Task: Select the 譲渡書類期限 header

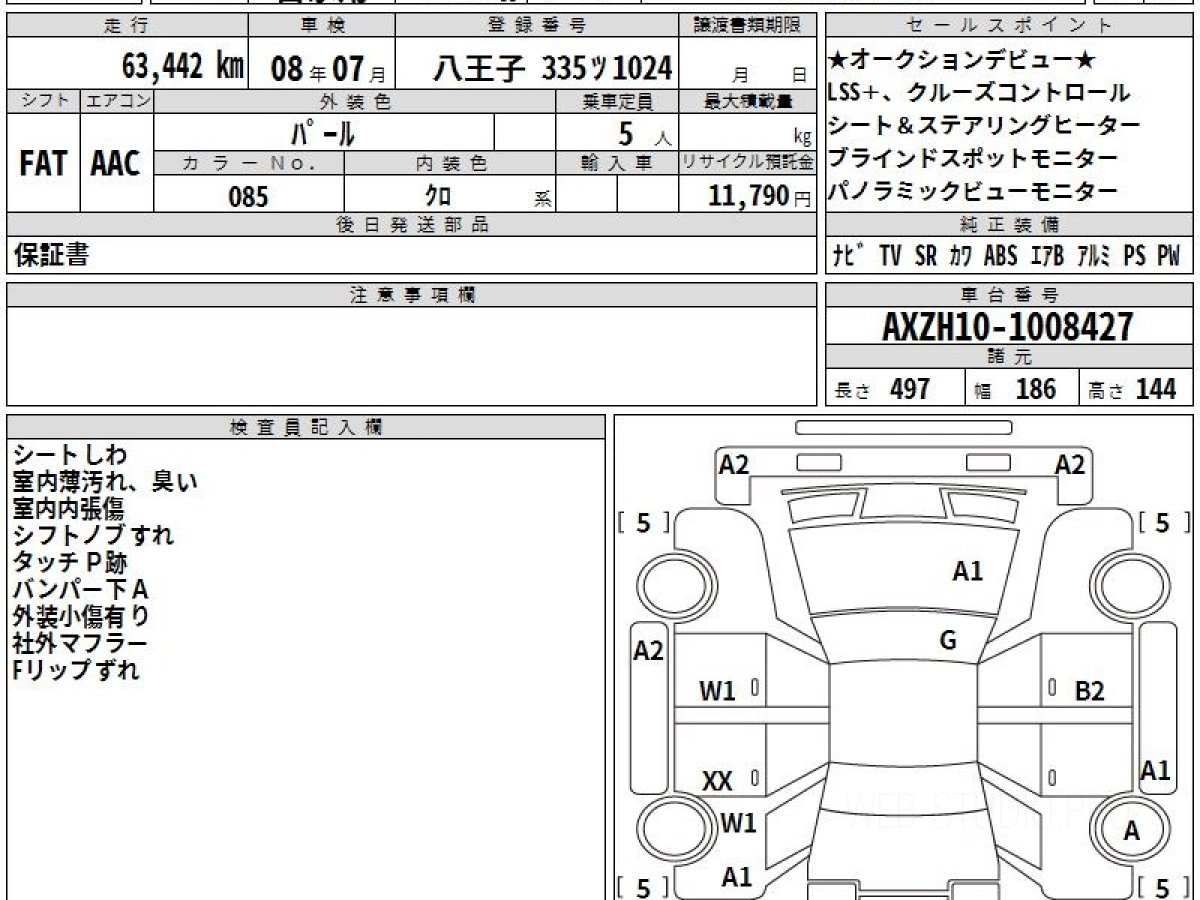Action: (747, 26)
